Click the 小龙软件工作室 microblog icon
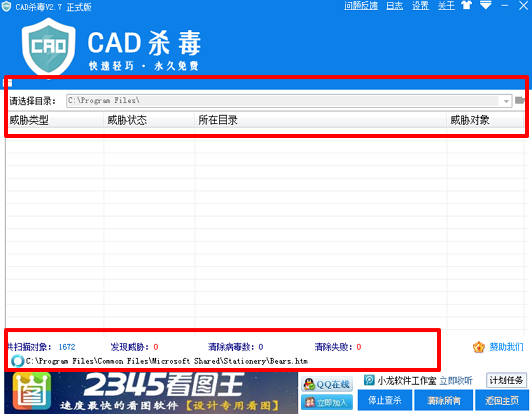 369,380
